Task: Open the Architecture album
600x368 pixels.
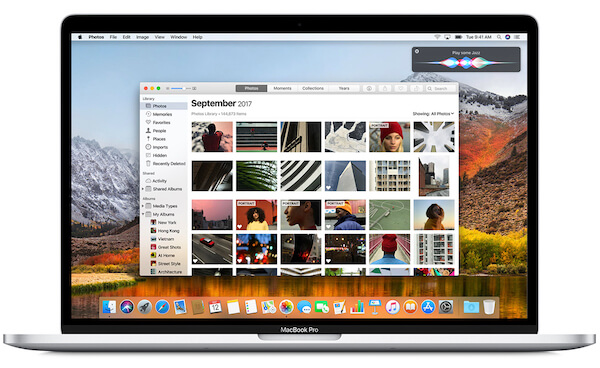Action: pos(166,272)
